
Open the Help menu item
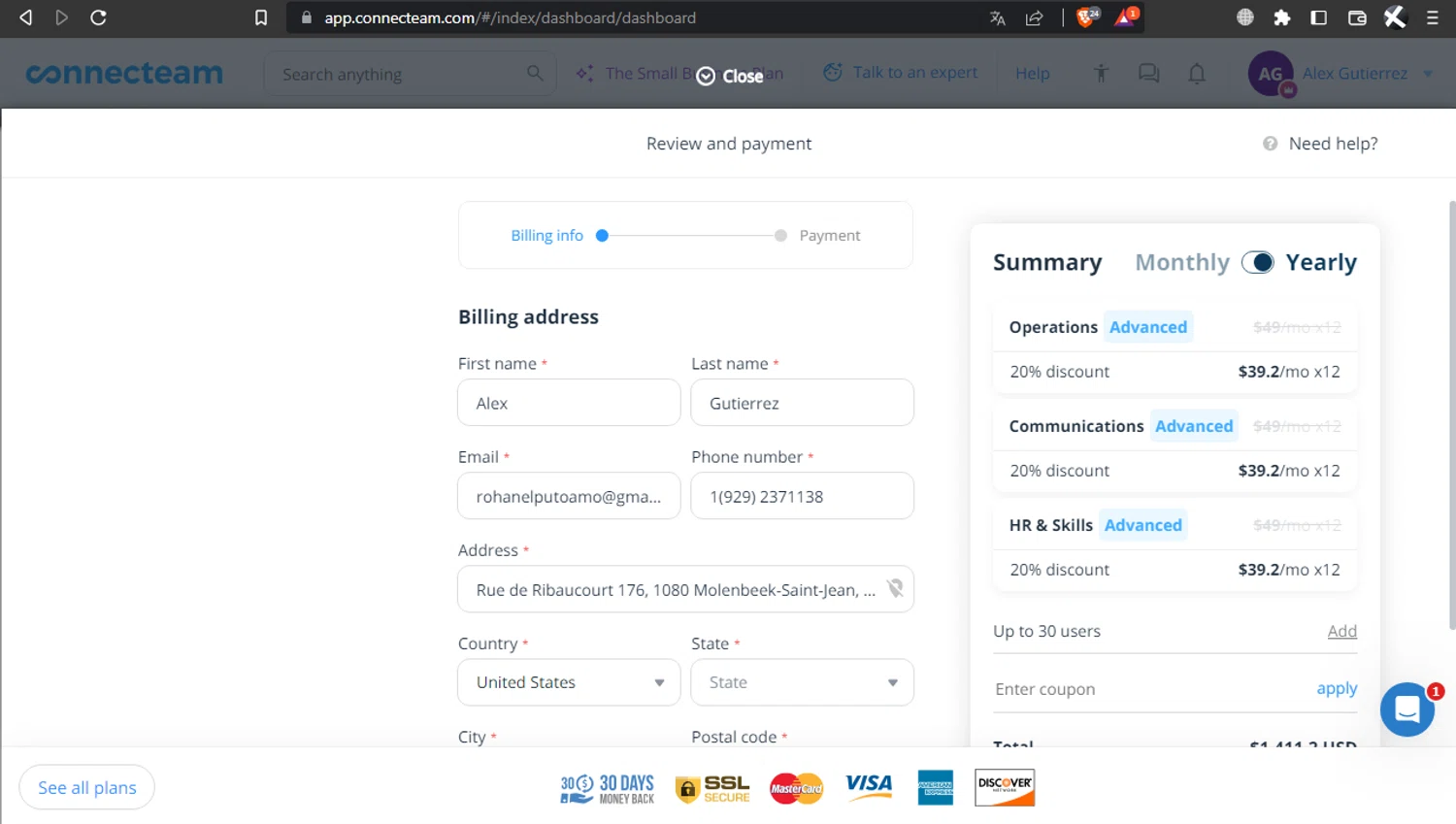point(1033,74)
